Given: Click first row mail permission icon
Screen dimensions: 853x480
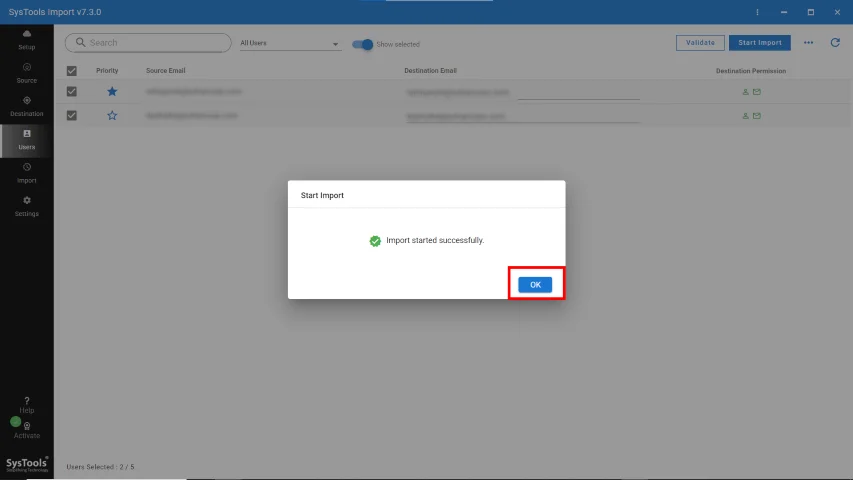Looking at the screenshot, I should click(x=757, y=92).
